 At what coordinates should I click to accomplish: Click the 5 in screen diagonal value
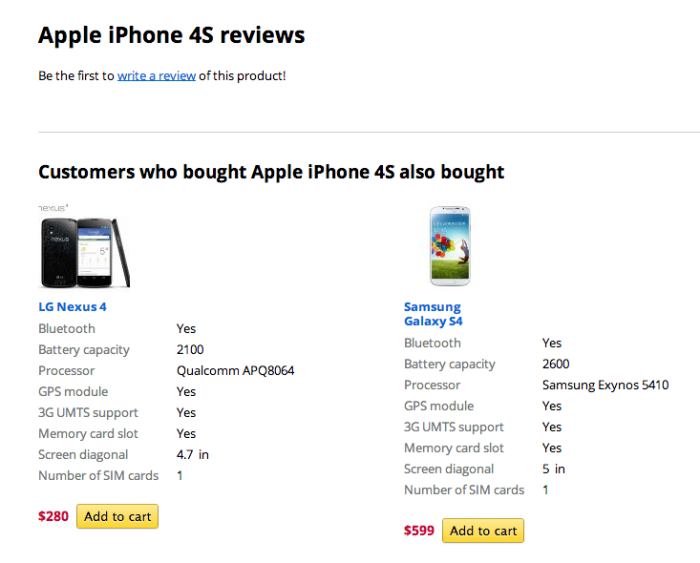[553, 469]
